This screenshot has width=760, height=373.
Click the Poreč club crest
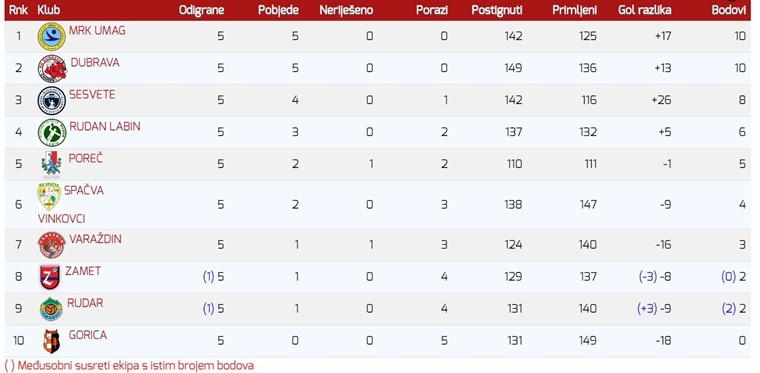(x=51, y=163)
